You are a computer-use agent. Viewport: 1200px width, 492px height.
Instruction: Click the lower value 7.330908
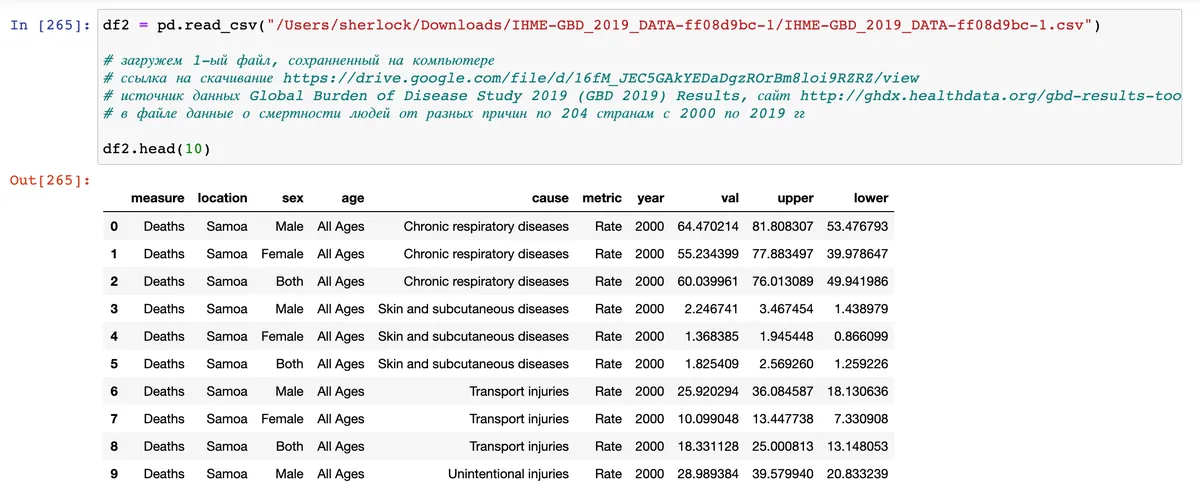pos(858,419)
